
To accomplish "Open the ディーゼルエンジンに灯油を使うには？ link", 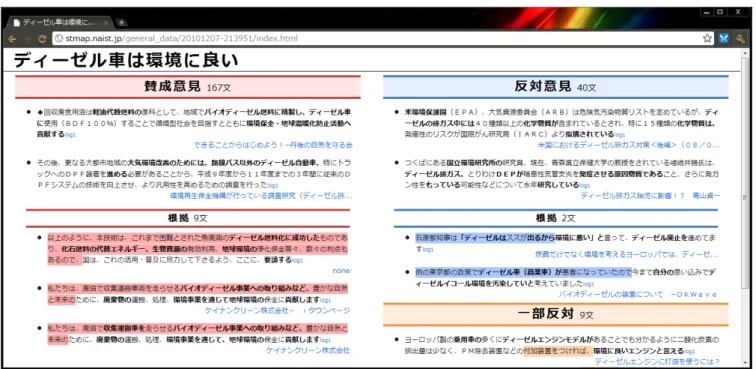I will tap(657, 361).
